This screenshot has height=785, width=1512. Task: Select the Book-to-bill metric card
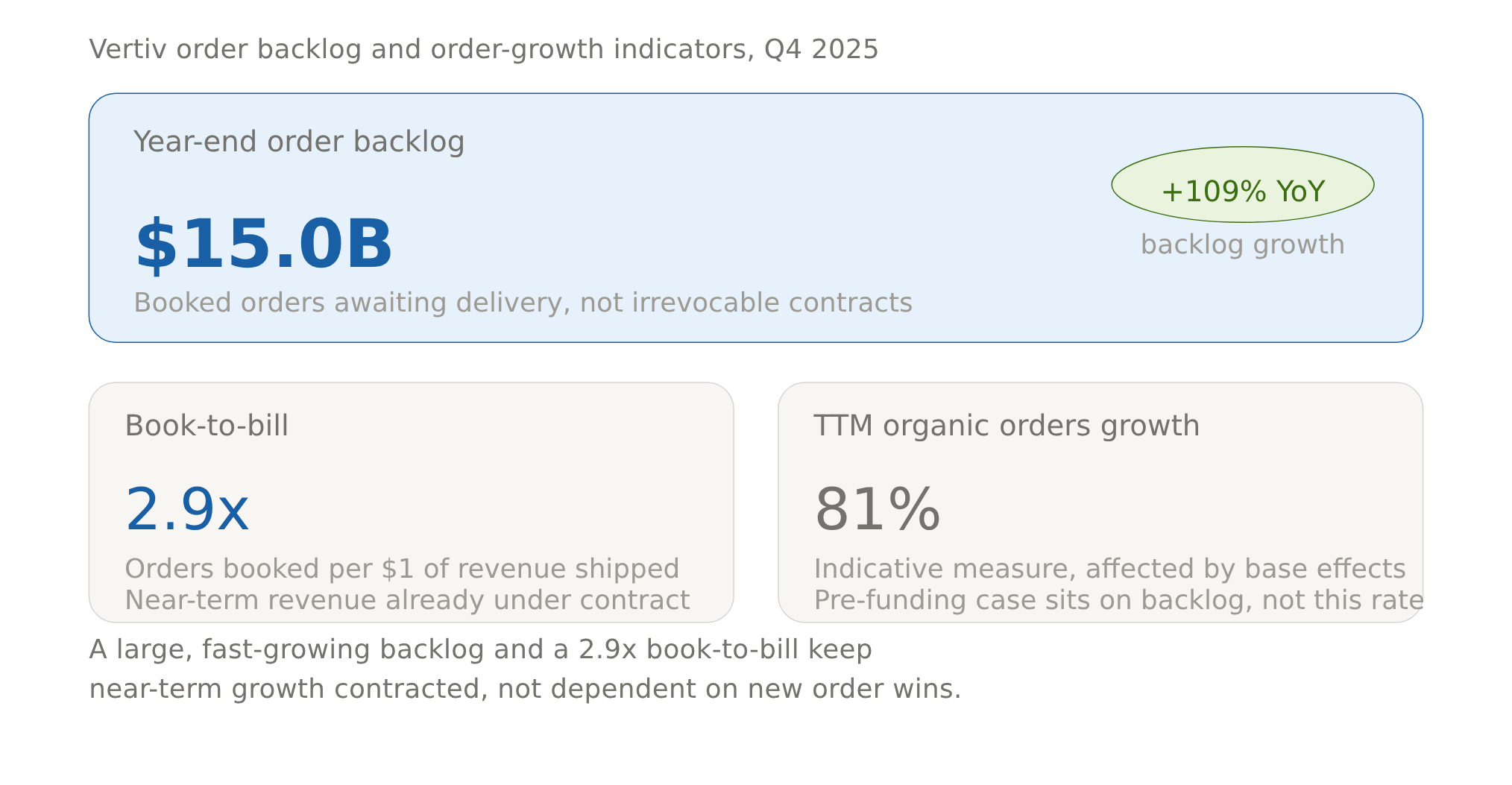[411, 502]
